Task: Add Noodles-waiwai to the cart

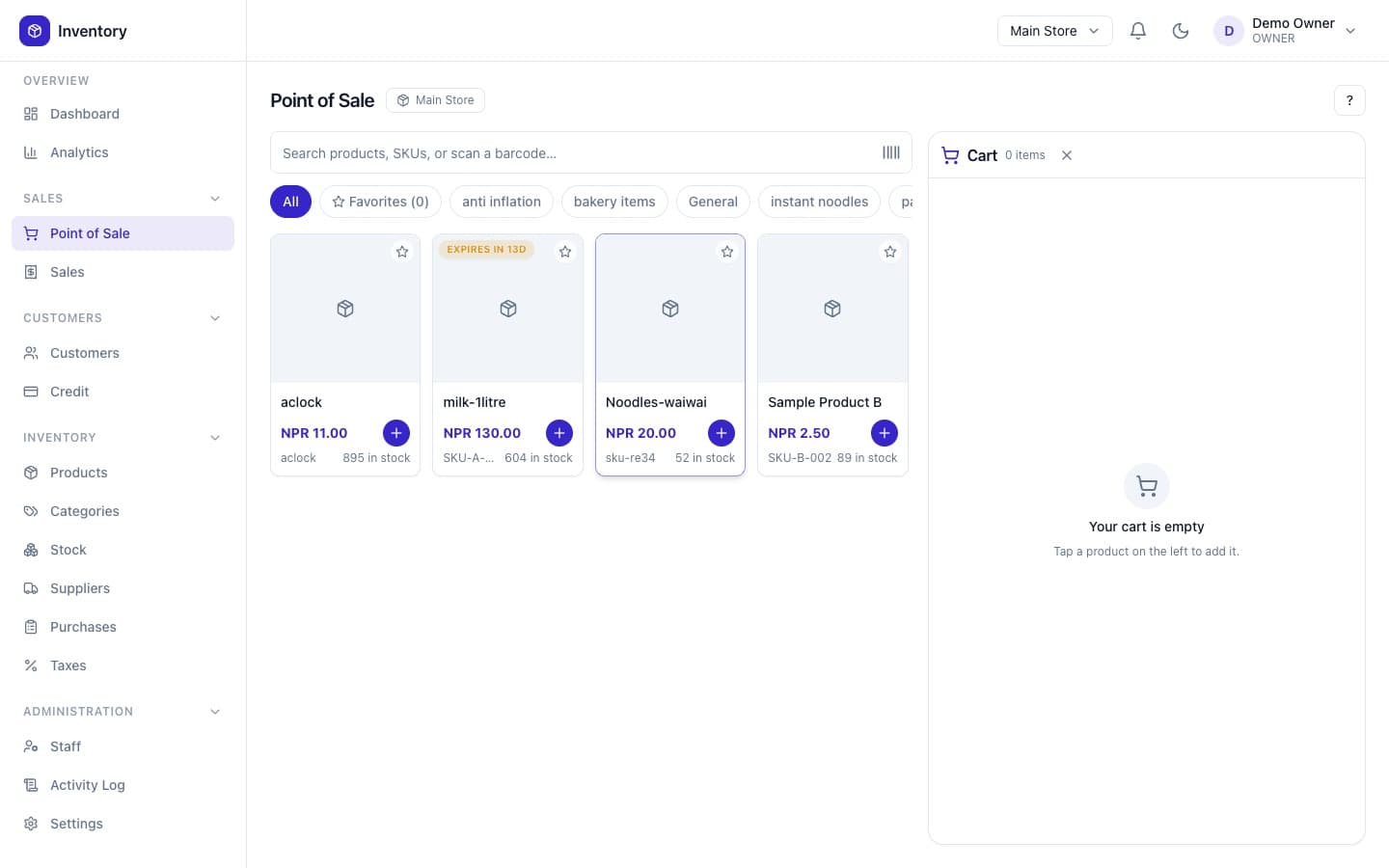Action: coord(722,433)
